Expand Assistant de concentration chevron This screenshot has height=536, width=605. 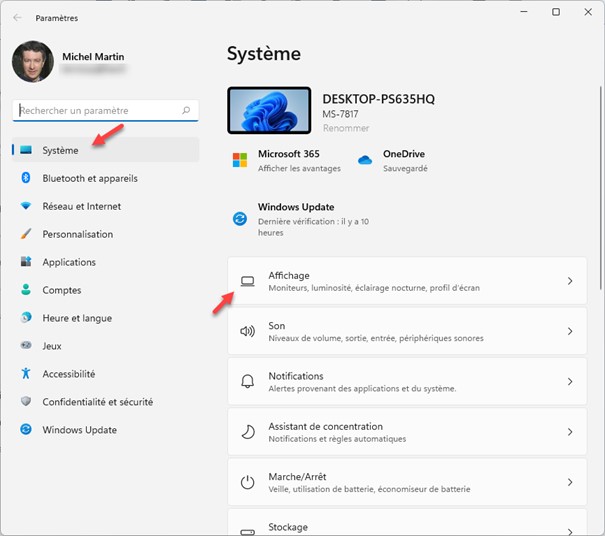pyautogui.click(x=570, y=432)
